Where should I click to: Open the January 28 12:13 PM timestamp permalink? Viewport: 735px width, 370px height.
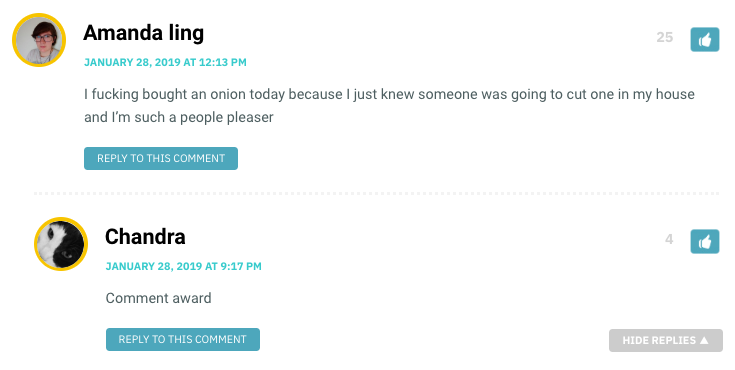coord(165,62)
